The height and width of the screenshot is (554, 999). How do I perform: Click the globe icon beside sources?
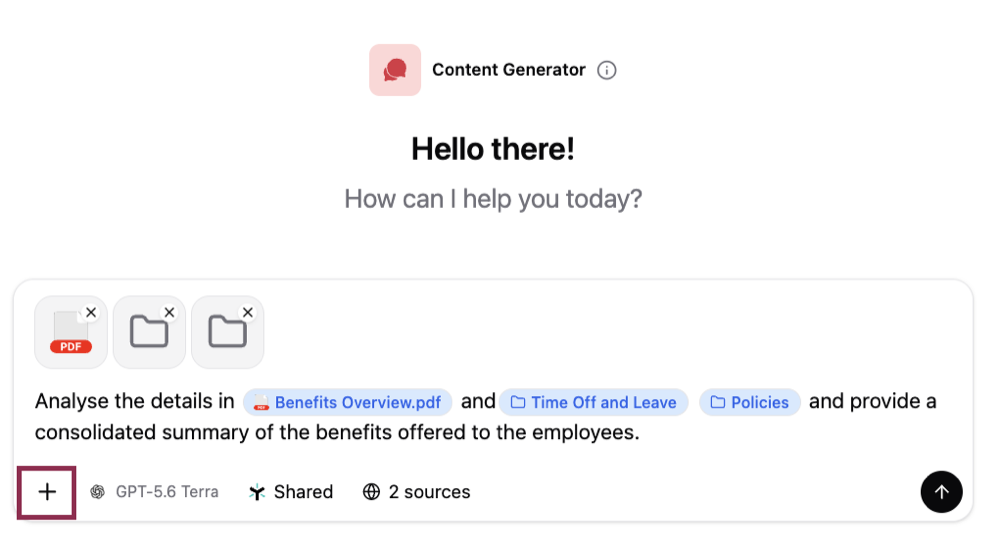pyautogui.click(x=371, y=492)
